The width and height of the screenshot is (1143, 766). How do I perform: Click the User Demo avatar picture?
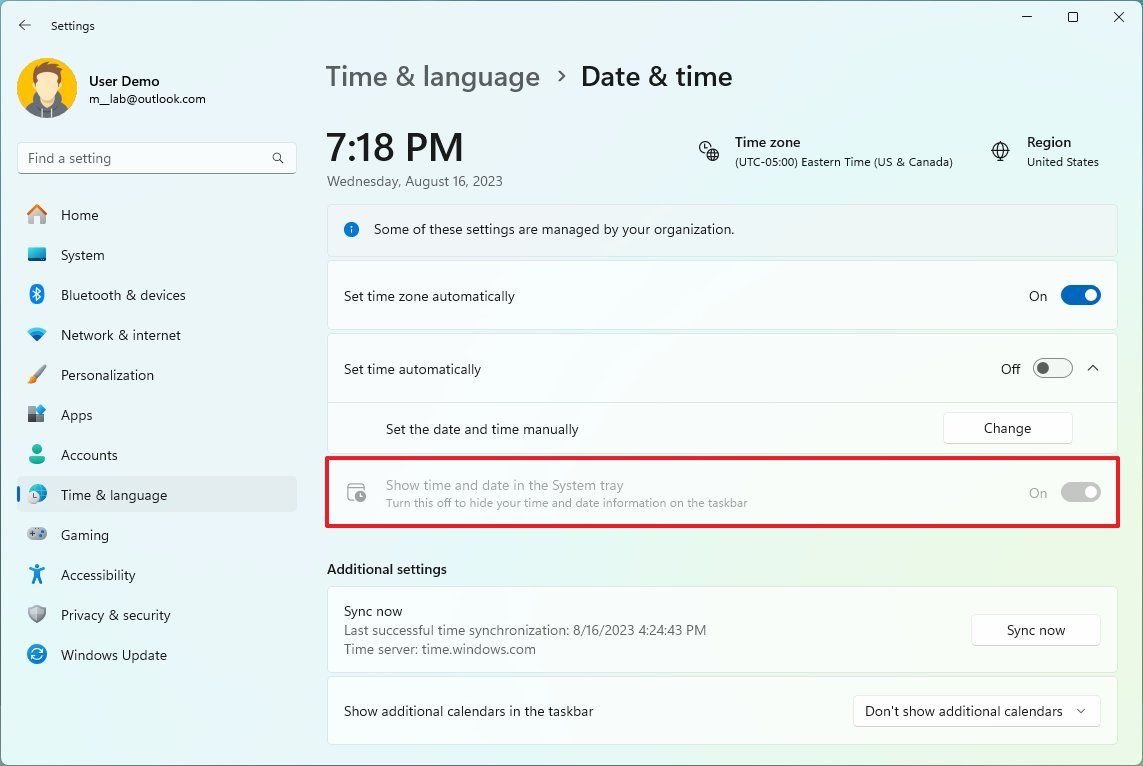(x=47, y=88)
